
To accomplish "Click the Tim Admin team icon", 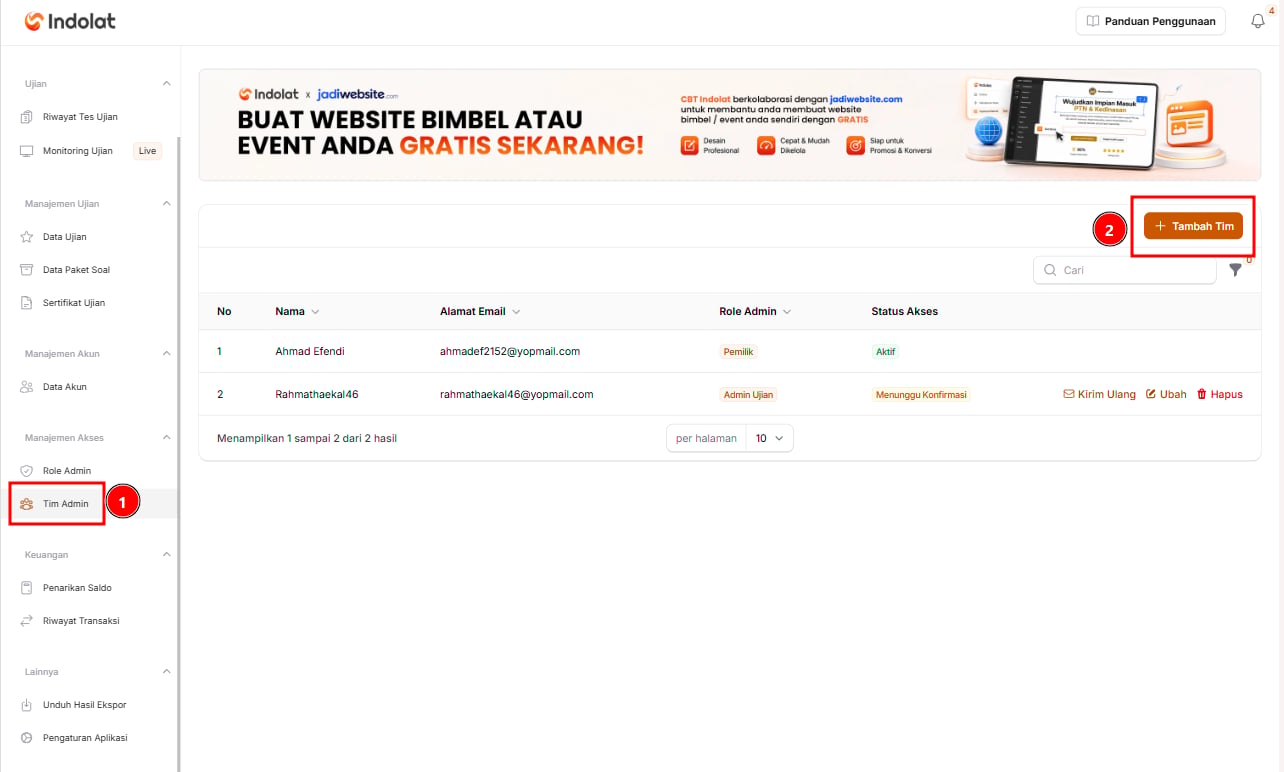I will tap(27, 504).
